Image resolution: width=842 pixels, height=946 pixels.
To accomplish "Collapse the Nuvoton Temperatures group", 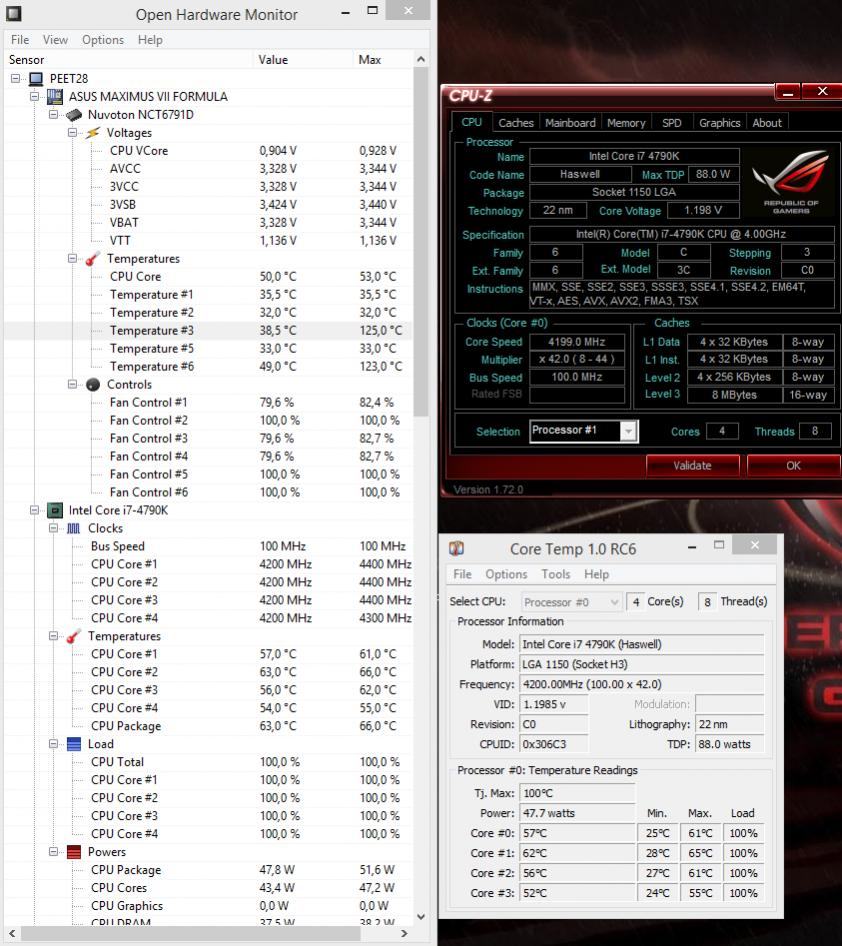I will pyautogui.click(x=72, y=258).
